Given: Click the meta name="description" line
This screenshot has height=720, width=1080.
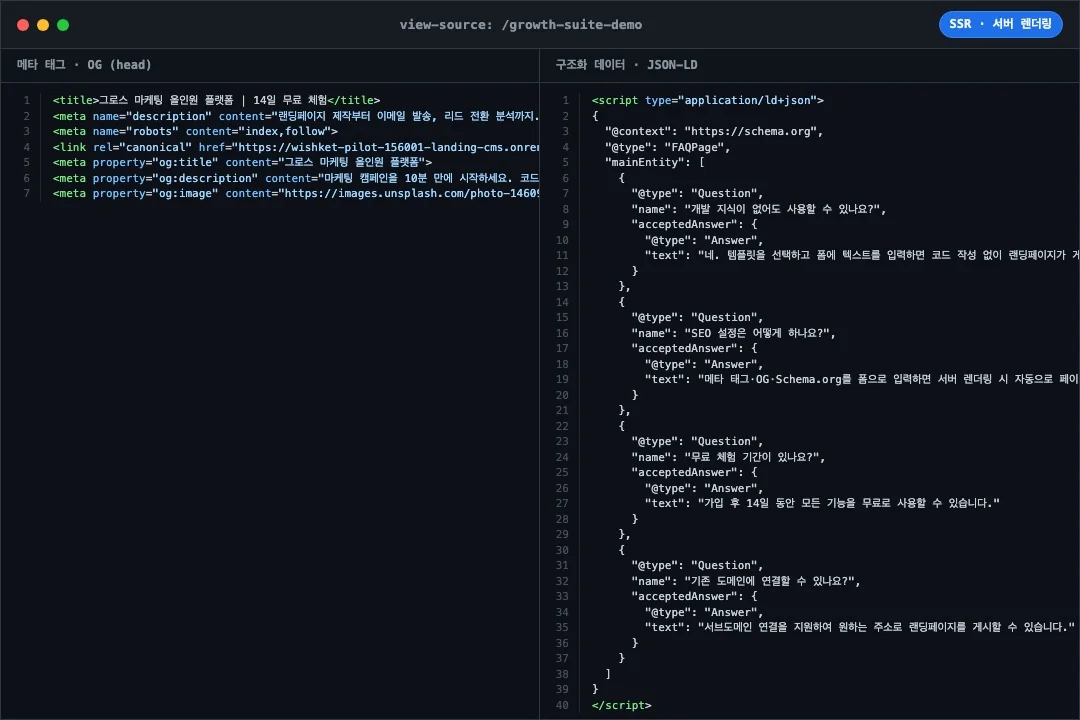Looking at the screenshot, I should click(x=295, y=116).
